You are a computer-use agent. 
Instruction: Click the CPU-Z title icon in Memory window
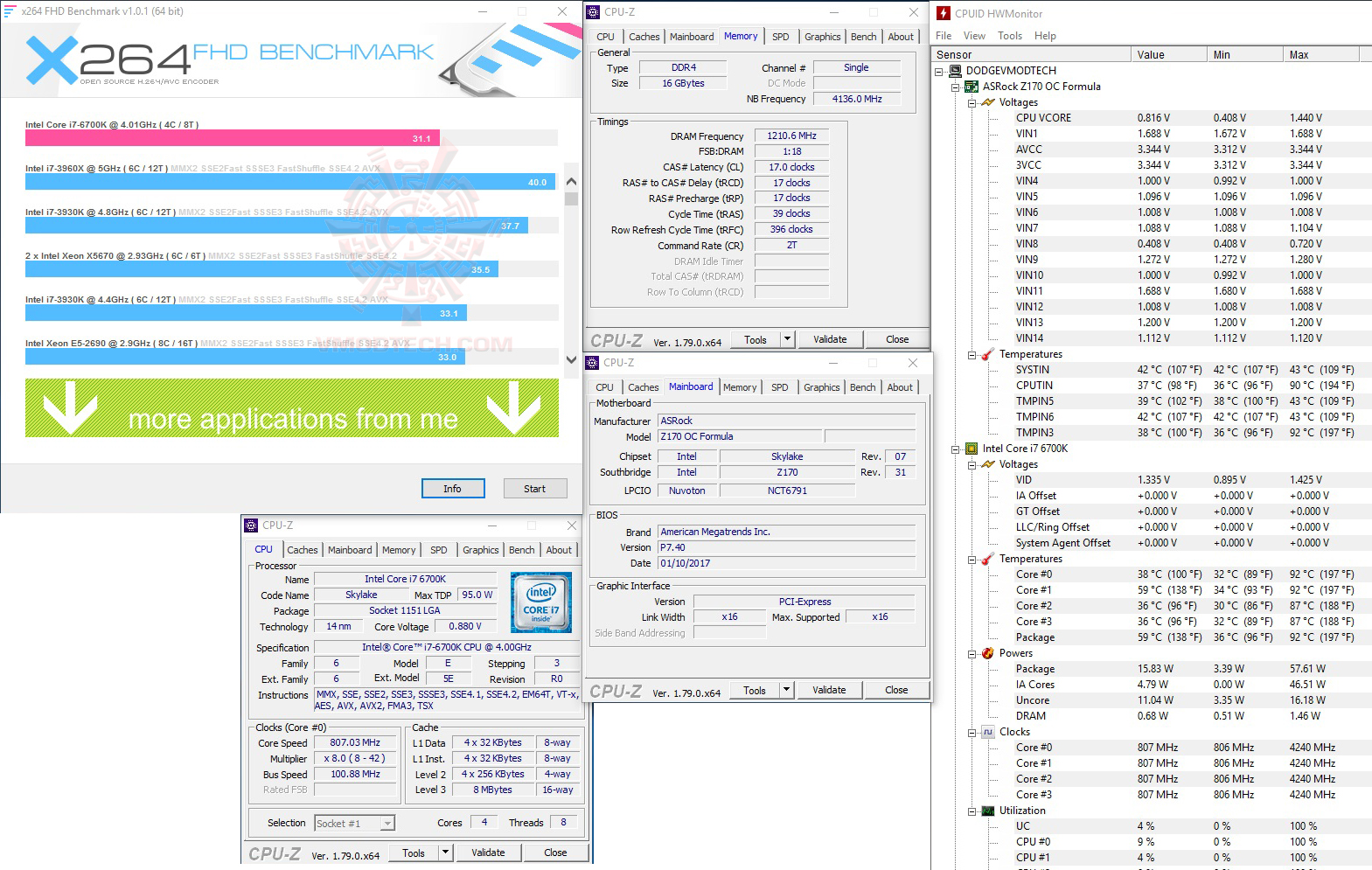coord(593,12)
